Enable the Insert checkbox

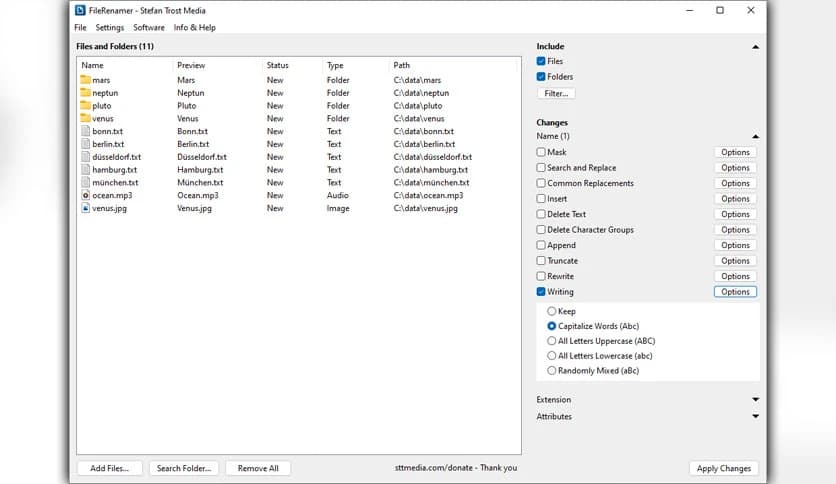click(541, 198)
